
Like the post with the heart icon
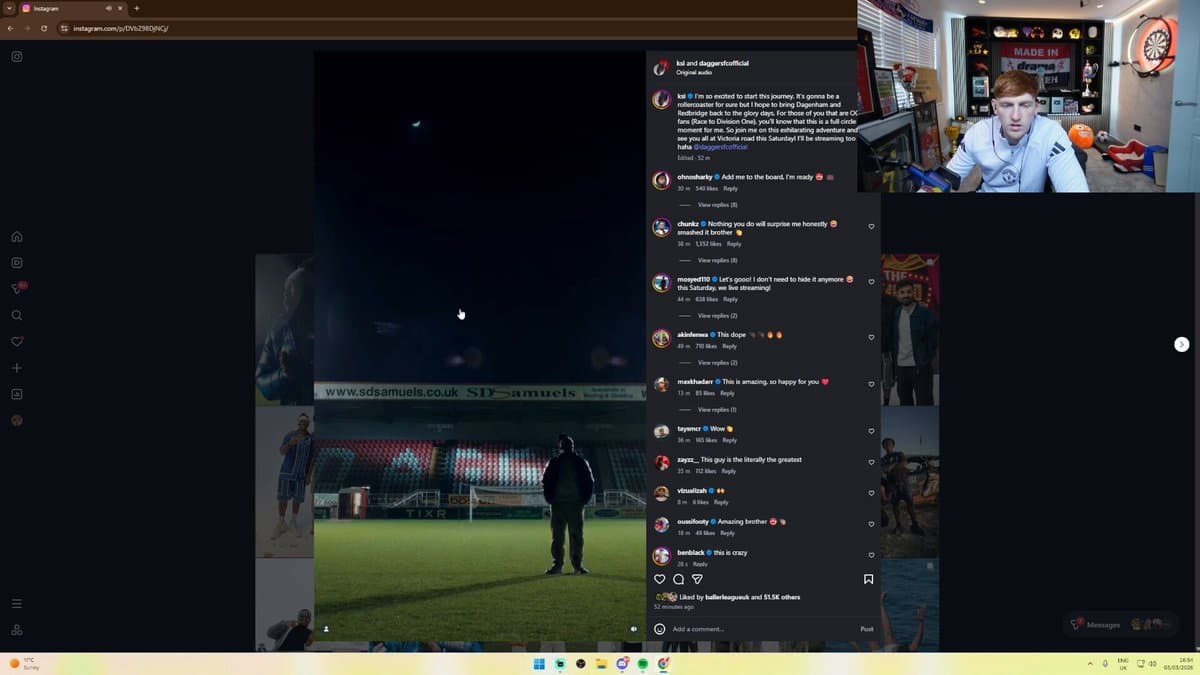click(659, 579)
